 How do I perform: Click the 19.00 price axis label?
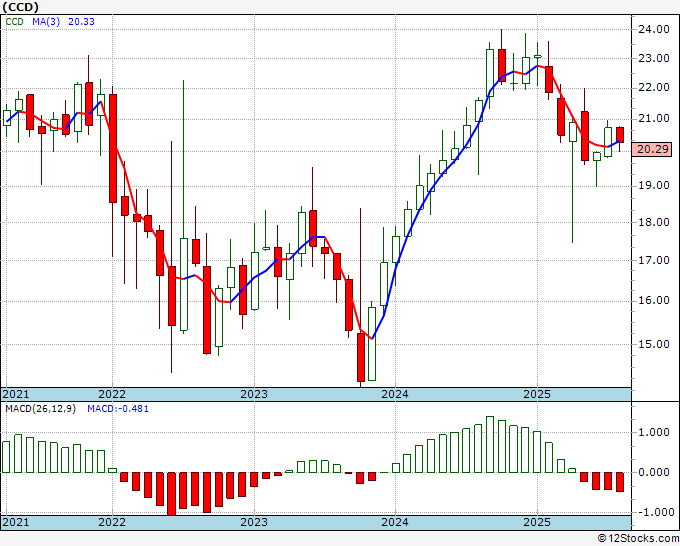pos(654,186)
